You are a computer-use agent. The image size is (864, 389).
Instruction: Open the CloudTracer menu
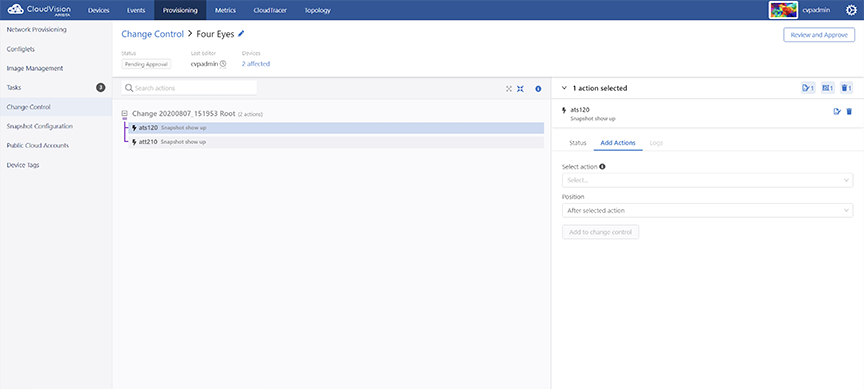270,10
